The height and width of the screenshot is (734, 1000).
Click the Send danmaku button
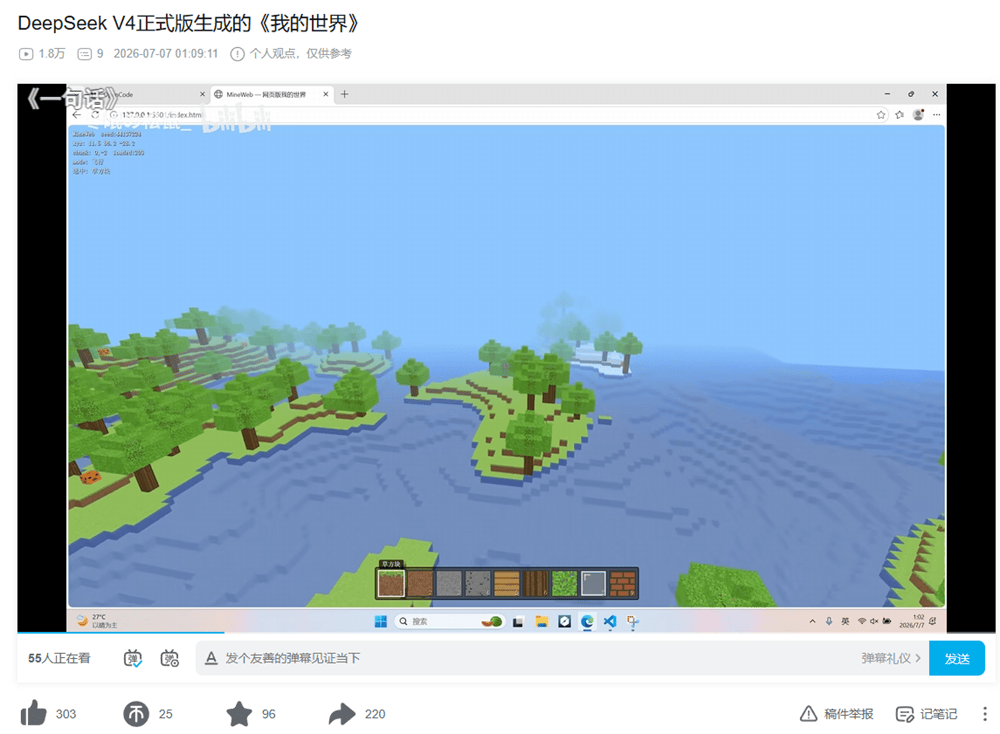pos(957,658)
